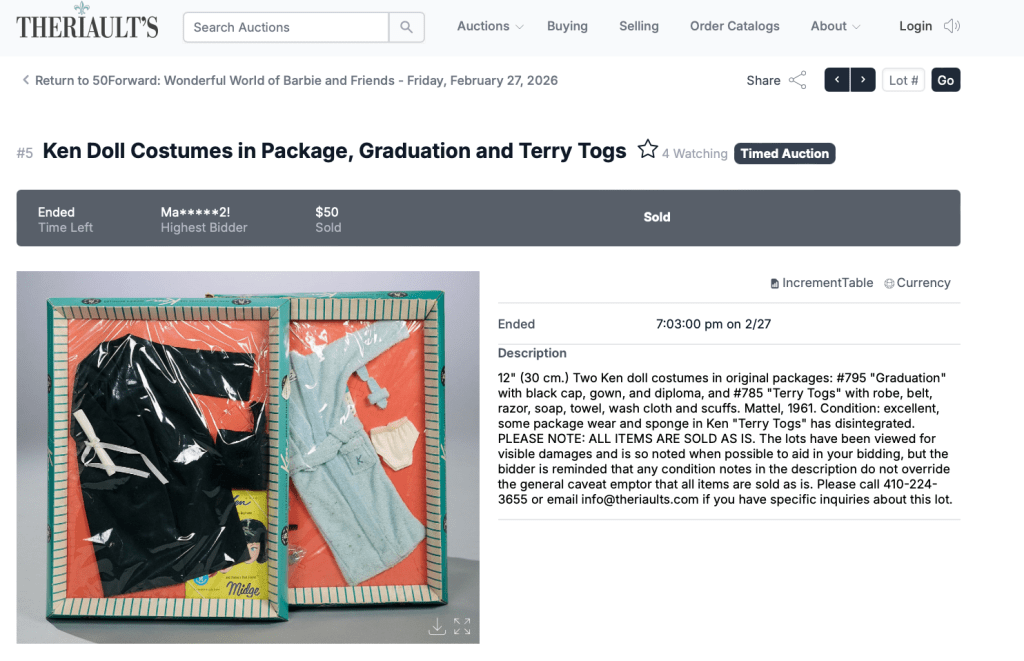Click the share icon

click(x=797, y=81)
